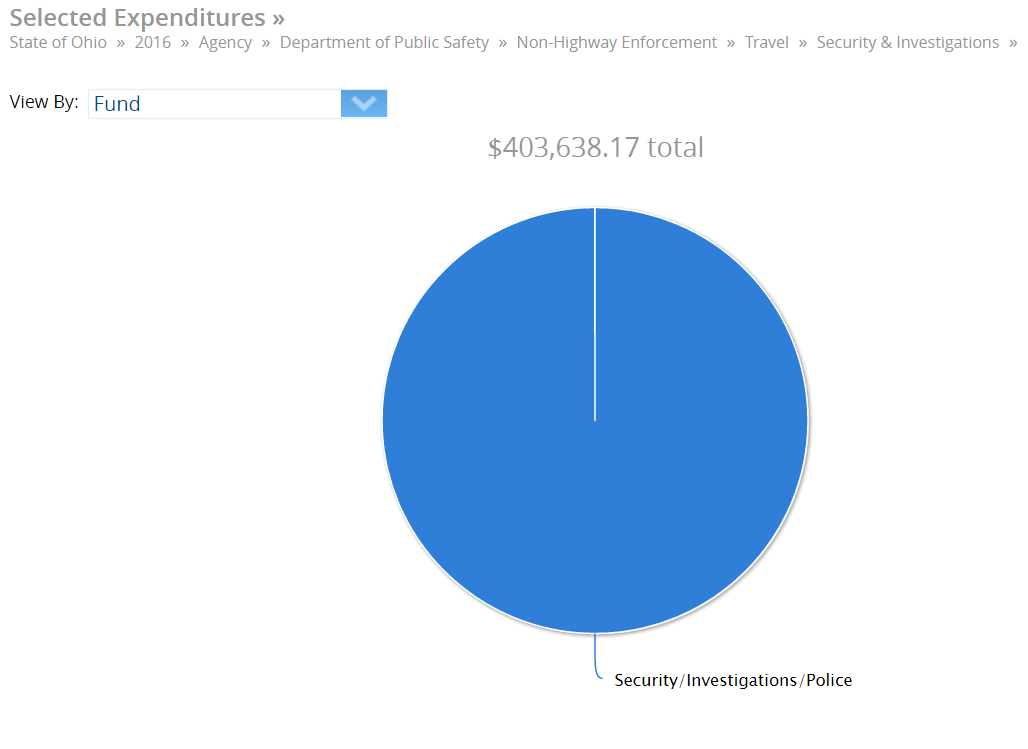1028x749 pixels.
Task: Click the $403,638.17 total text
Action: (595, 147)
